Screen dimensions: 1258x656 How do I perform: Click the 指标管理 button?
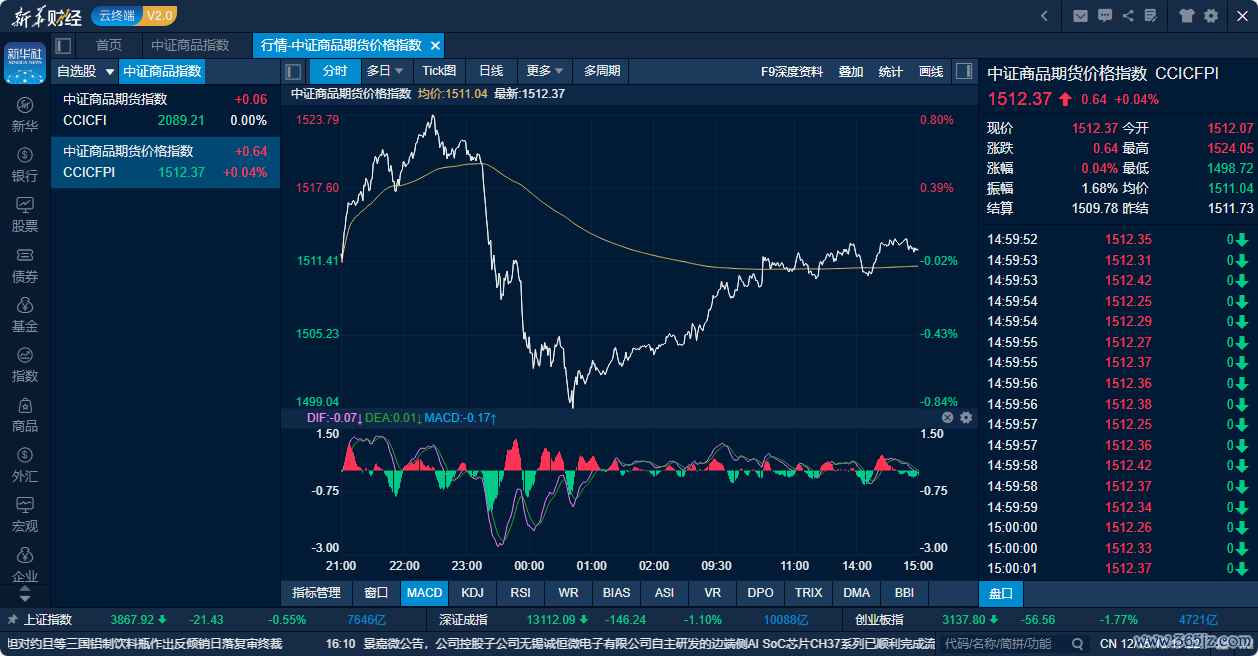pos(316,593)
